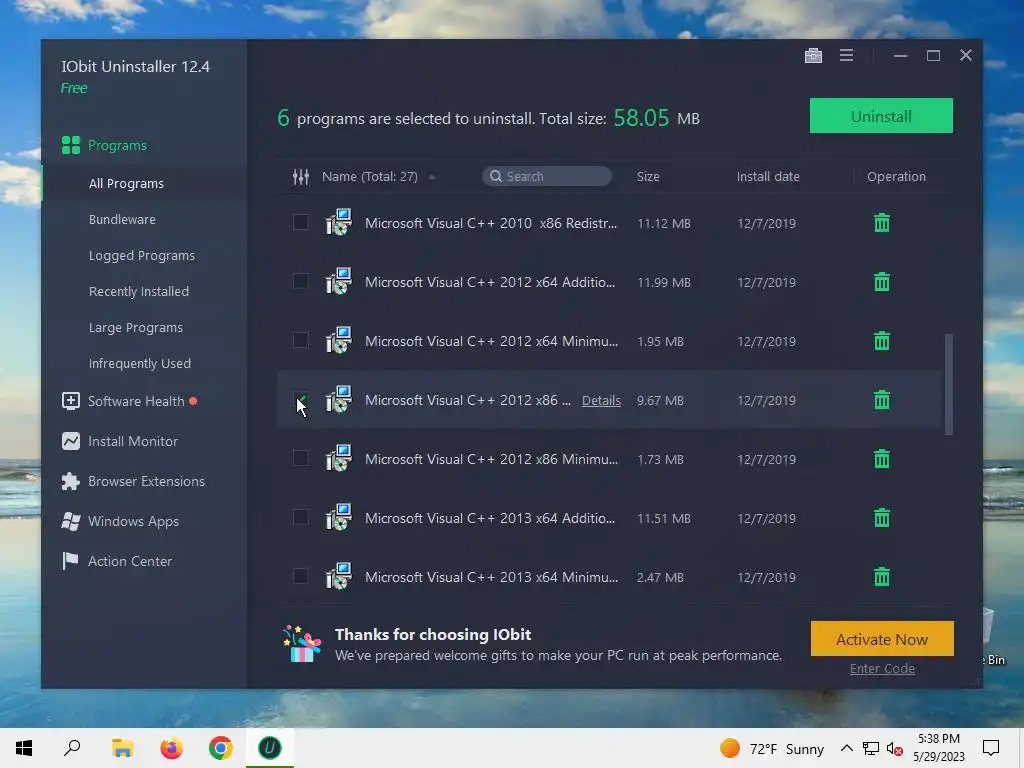The width and height of the screenshot is (1024, 768).
Task: Click the gift box icon in the promo banner
Action: click(x=302, y=644)
